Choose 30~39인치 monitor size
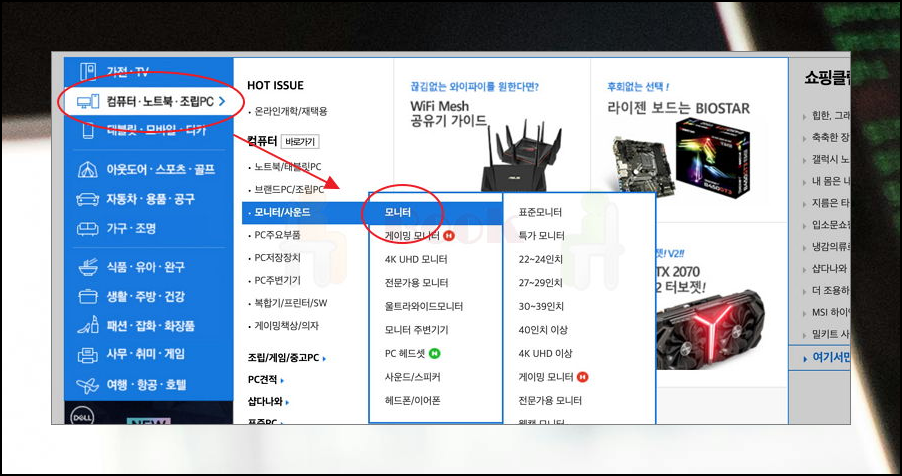Image resolution: width=902 pixels, height=476 pixels. coord(541,306)
